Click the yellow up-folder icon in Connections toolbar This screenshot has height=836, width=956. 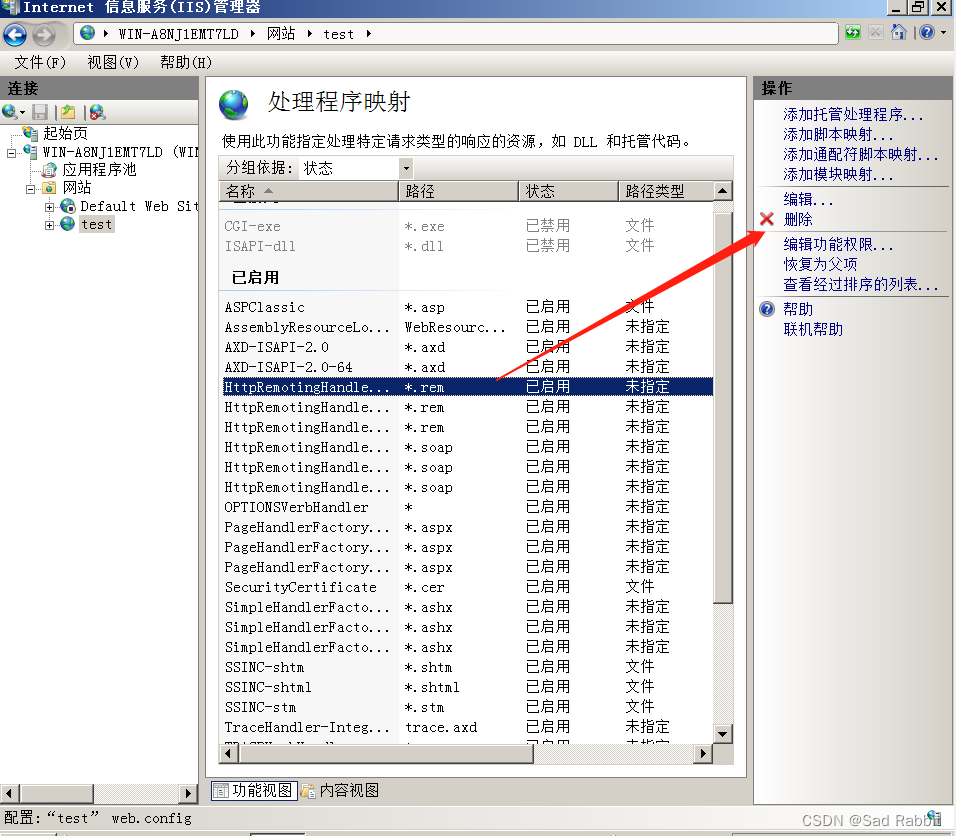tap(66, 111)
